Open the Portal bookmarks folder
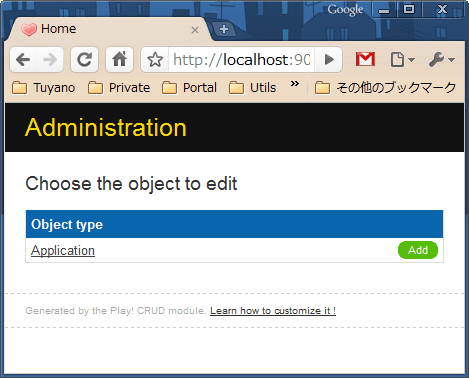The height and width of the screenshot is (378, 469). pyautogui.click(x=189, y=88)
